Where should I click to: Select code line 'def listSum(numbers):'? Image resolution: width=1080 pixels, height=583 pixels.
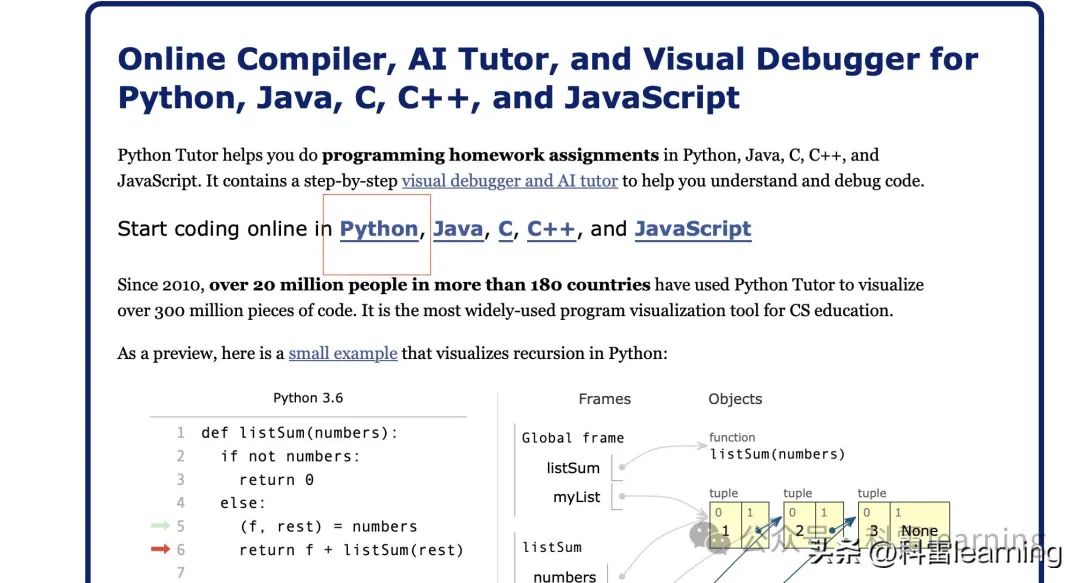point(300,433)
